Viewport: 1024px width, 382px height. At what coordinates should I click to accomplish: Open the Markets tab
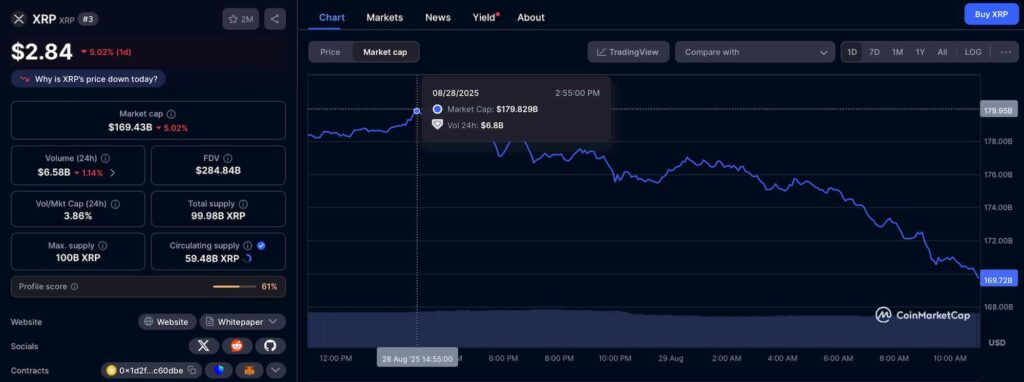(385, 18)
